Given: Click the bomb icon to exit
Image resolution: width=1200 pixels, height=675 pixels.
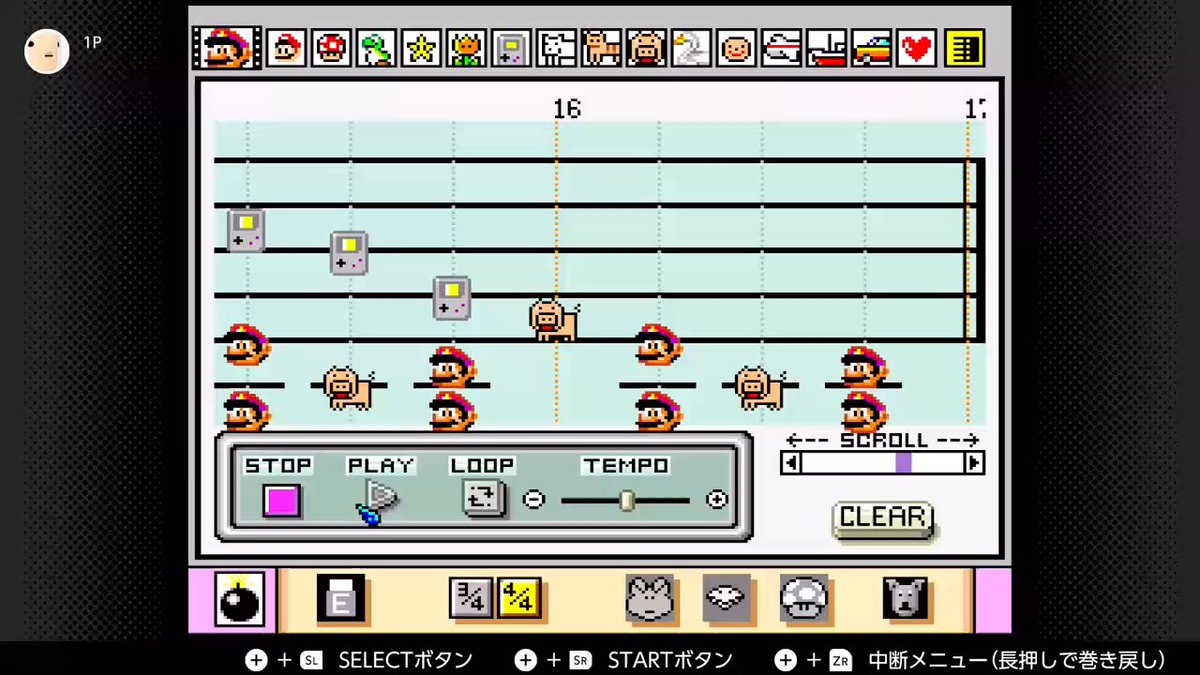Looking at the screenshot, I should click(240, 600).
